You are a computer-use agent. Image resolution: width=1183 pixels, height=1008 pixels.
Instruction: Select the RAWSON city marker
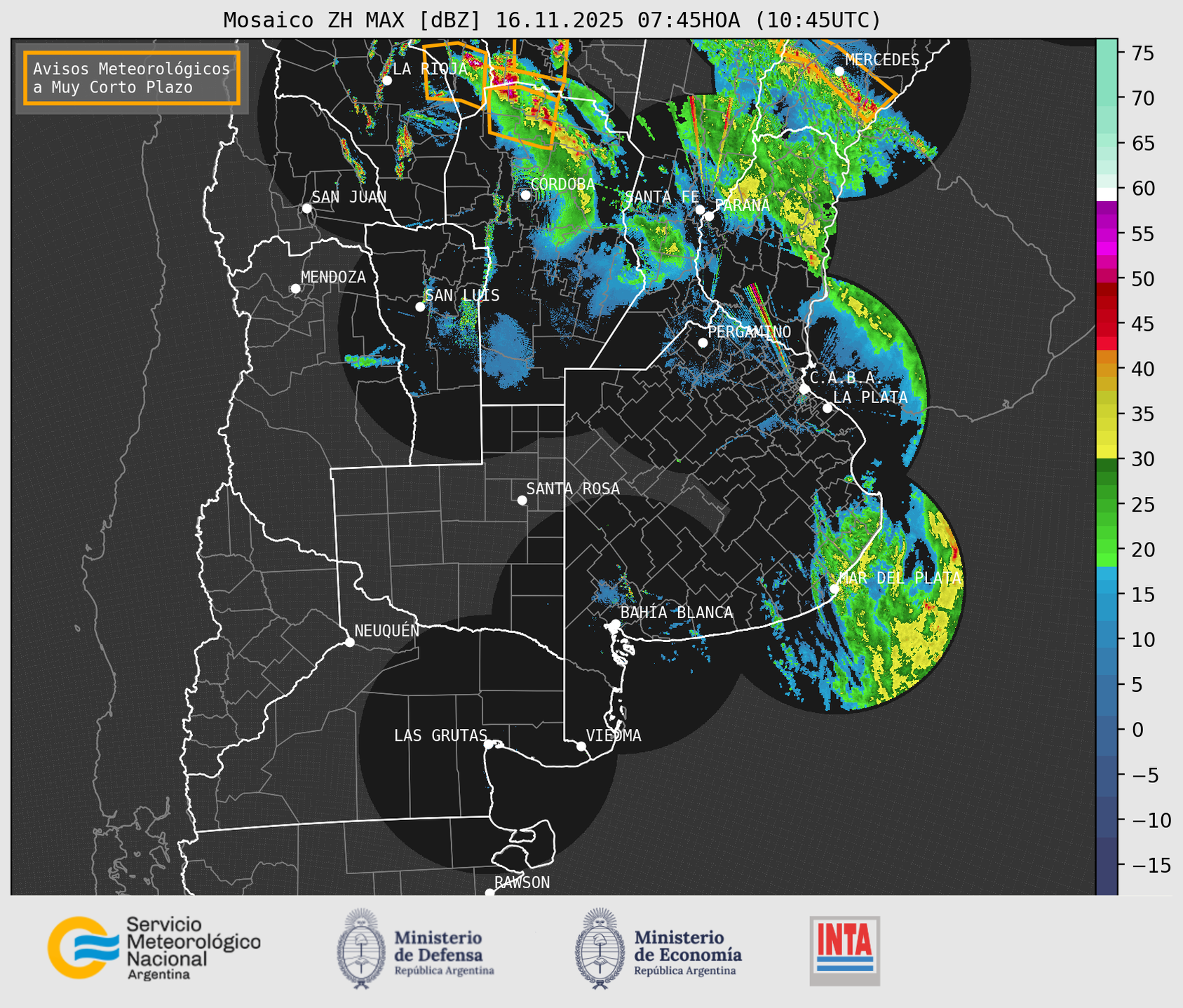(489, 892)
